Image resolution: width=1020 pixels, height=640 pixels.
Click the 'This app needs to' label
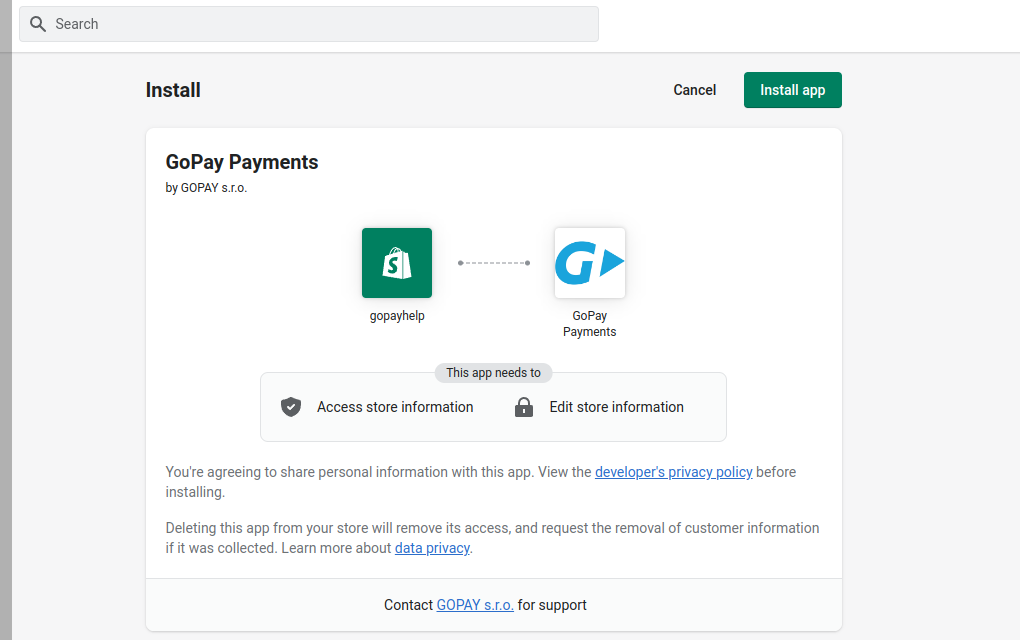tap(493, 373)
